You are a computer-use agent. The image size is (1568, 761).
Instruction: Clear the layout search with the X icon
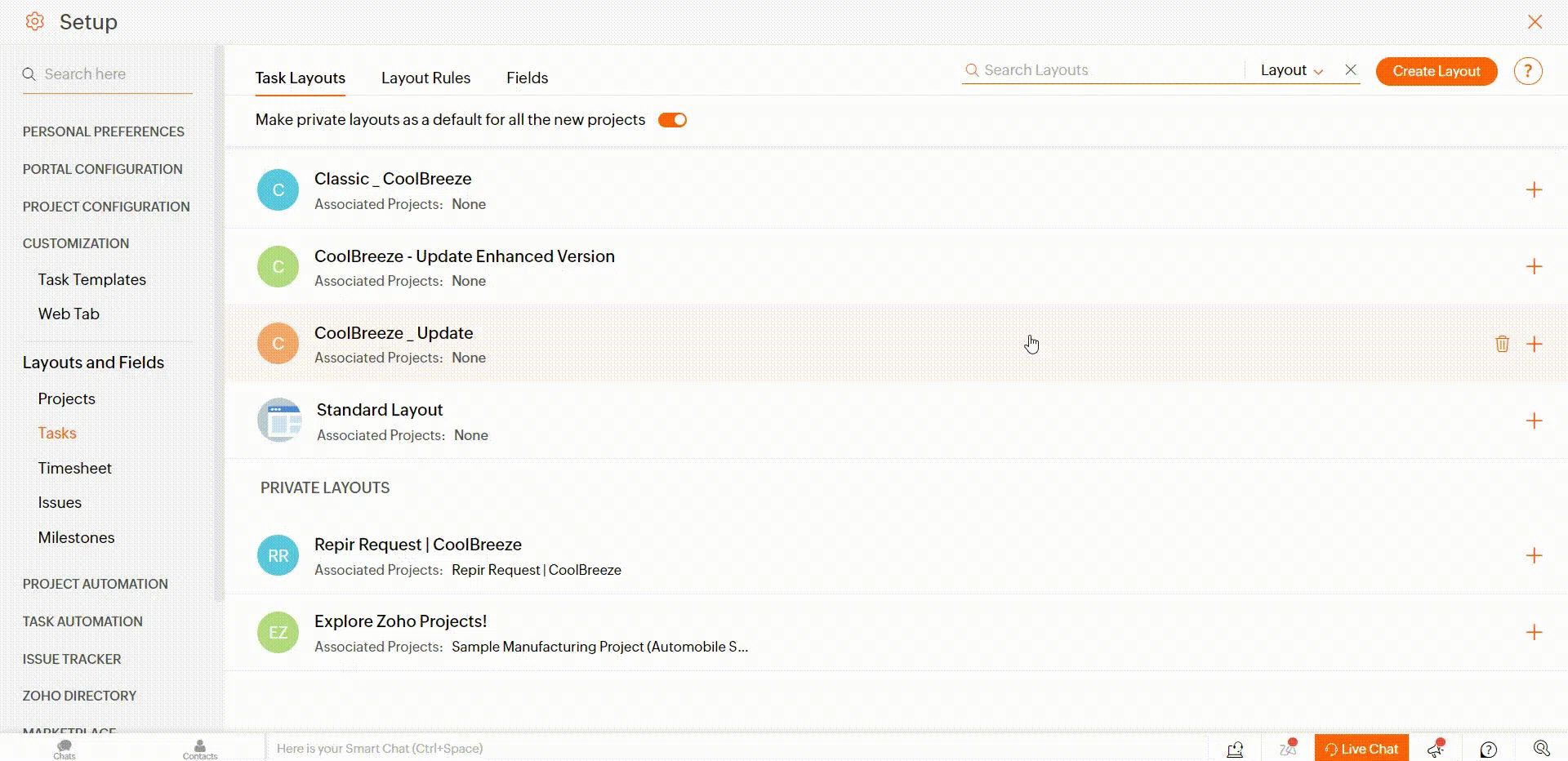[x=1351, y=70]
